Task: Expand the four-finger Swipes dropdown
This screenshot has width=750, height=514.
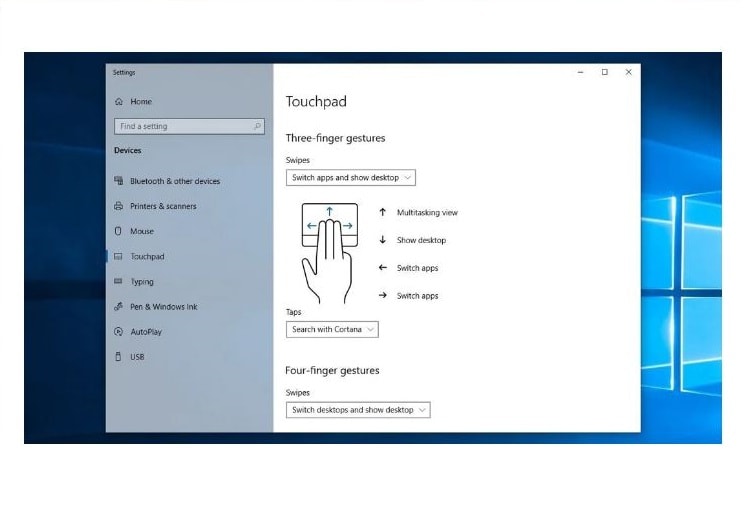Action: pos(357,410)
